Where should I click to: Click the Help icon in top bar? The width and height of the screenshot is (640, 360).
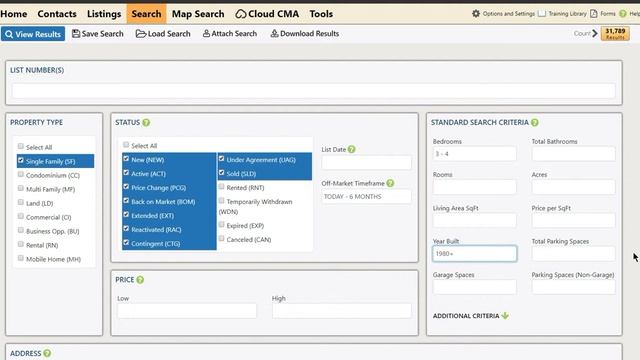[623, 13]
